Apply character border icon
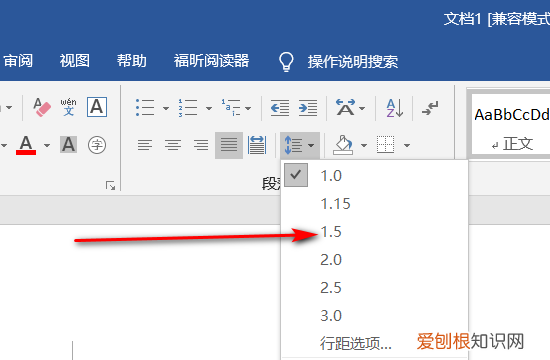 point(97,107)
